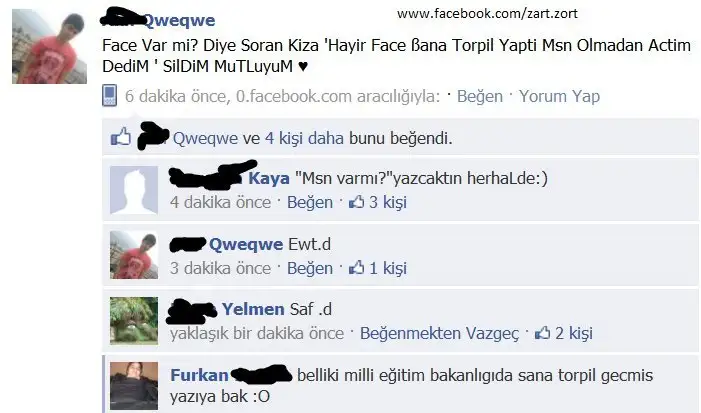Show the '3 kişi' who liked Kaya's comment
Screen dimensions: 701x413
(x=388, y=202)
